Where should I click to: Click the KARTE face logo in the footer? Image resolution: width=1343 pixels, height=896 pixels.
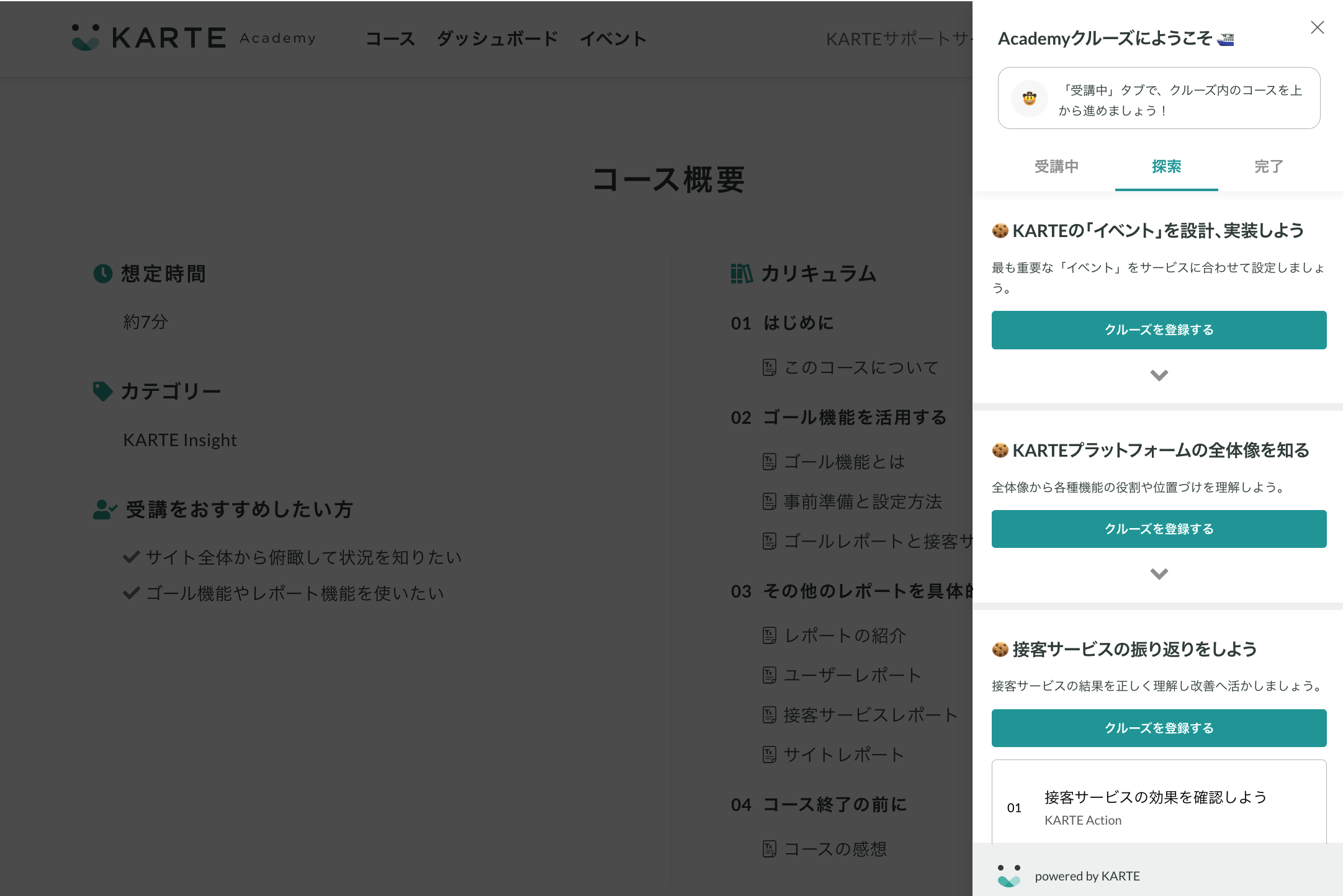pos(1009,876)
